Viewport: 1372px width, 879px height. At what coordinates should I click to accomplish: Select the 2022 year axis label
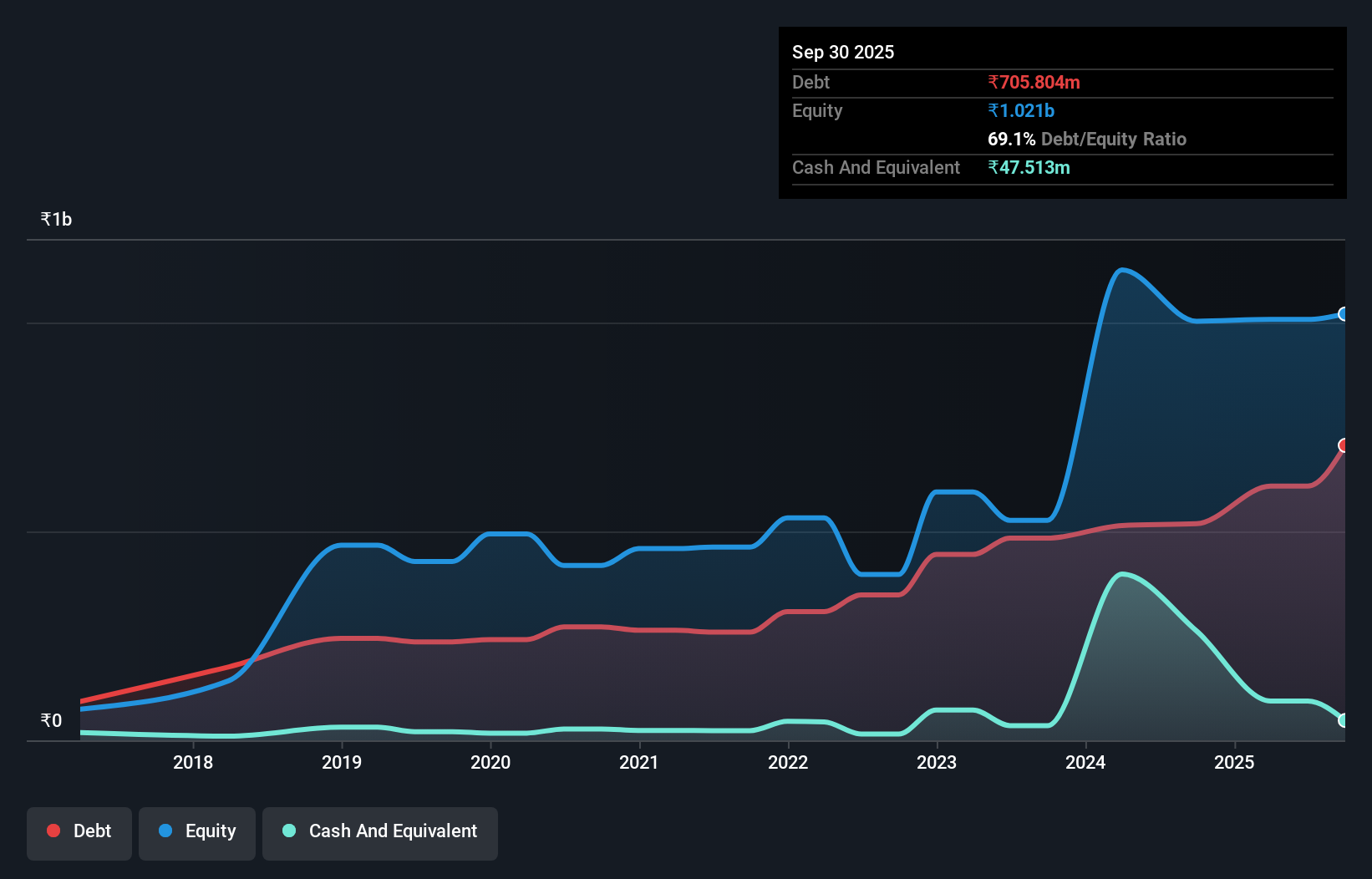[x=789, y=762]
